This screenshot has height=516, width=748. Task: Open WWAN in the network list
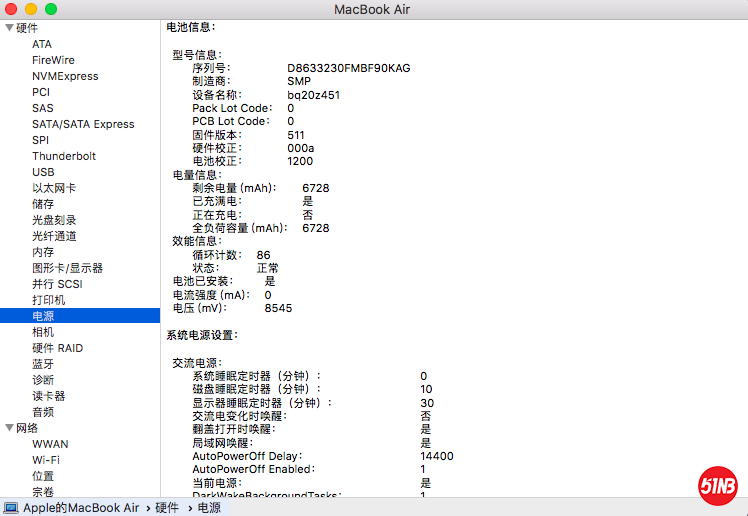tap(50, 444)
